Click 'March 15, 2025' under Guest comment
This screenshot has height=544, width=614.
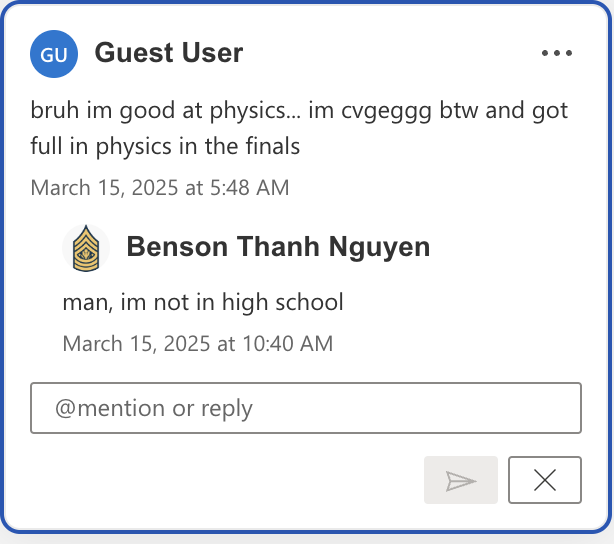(104, 188)
